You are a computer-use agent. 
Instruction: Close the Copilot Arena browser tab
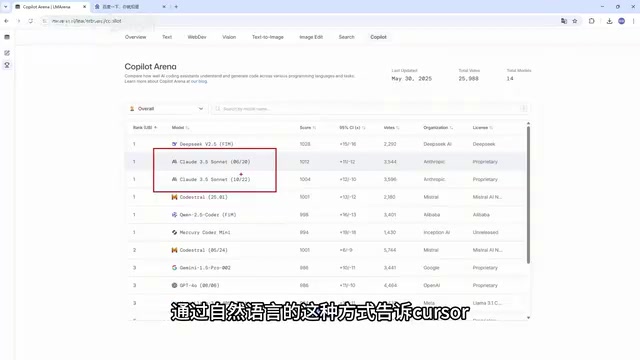[x=84, y=7]
